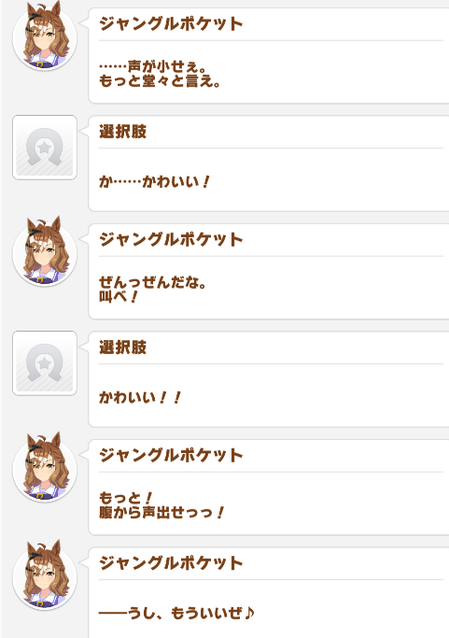Select the ジャングルポケット name above もっと！
This screenshot has width=449, height=638.
(x=171, y=455)
